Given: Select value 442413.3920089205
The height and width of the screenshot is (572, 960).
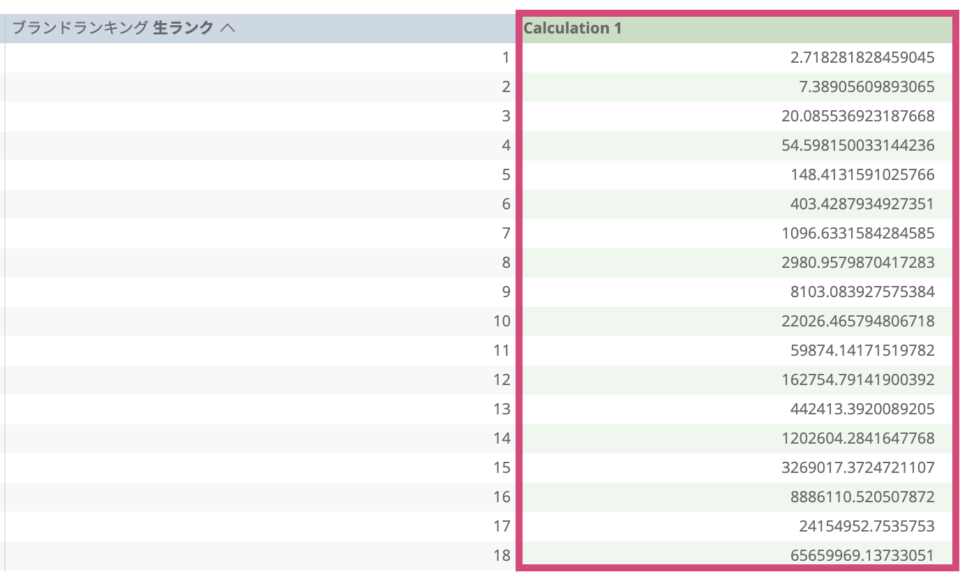Looking at the screenshot, I should (862, 409).
